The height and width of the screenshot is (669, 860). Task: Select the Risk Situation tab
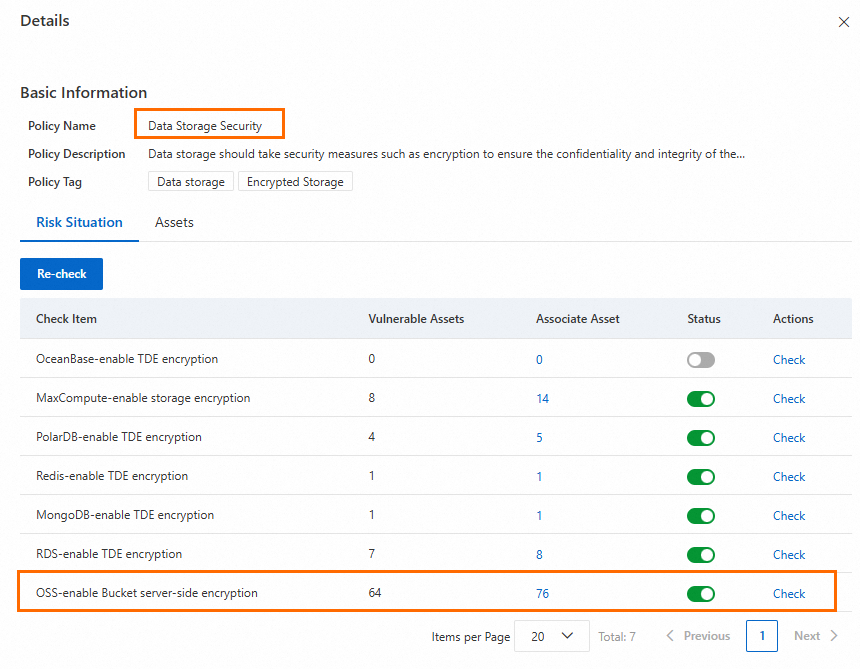tap(79, 222)
